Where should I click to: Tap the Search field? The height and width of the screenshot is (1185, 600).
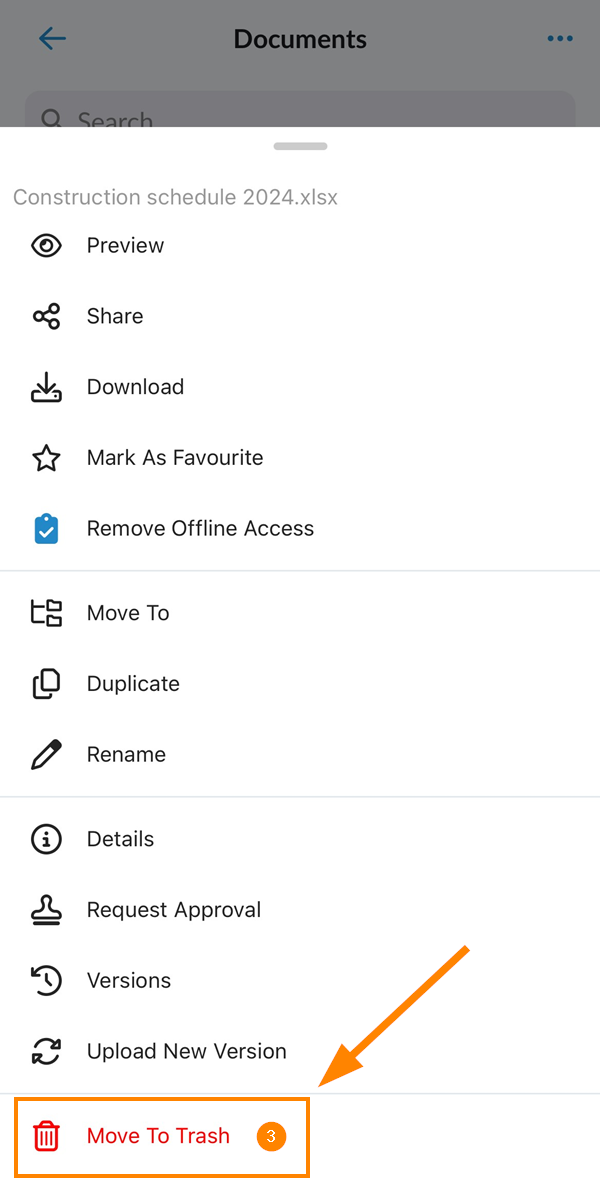coord(301,110)
